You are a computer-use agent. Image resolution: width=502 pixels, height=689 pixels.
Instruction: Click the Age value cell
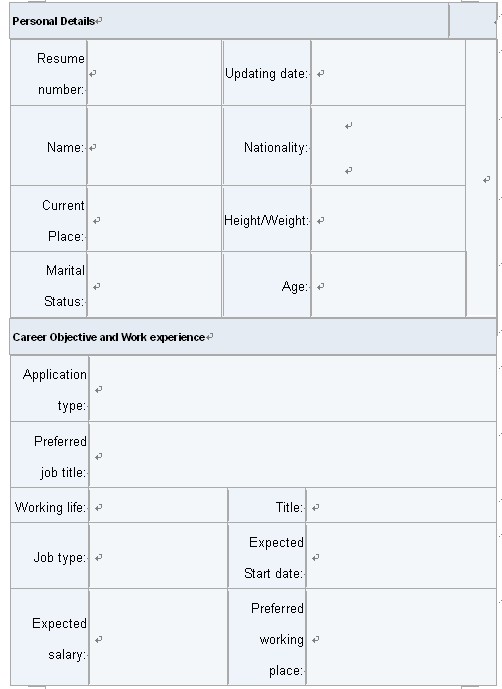coord(388,284)
